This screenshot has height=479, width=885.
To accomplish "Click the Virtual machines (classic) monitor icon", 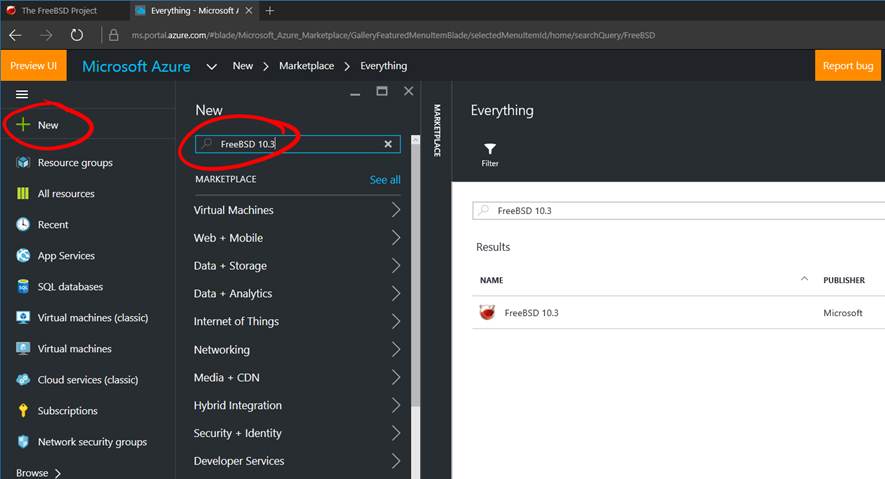I will coord(23,318).
